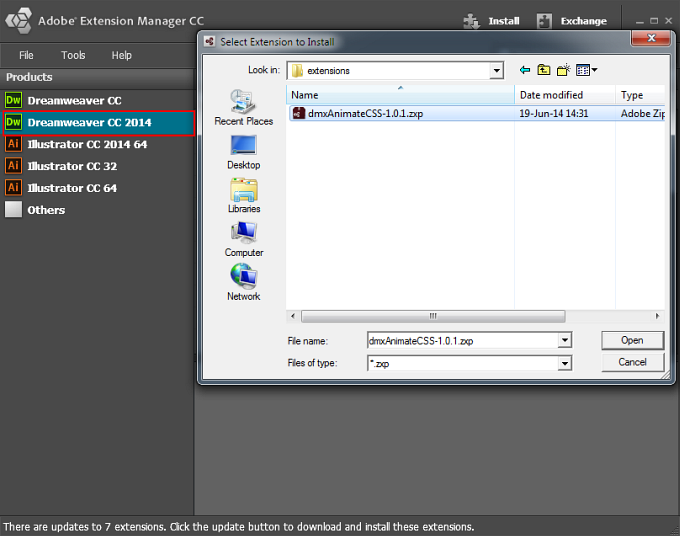Click the file list scroll left arrow
This screenshot has width=680, height=536.
coord(293,316)
